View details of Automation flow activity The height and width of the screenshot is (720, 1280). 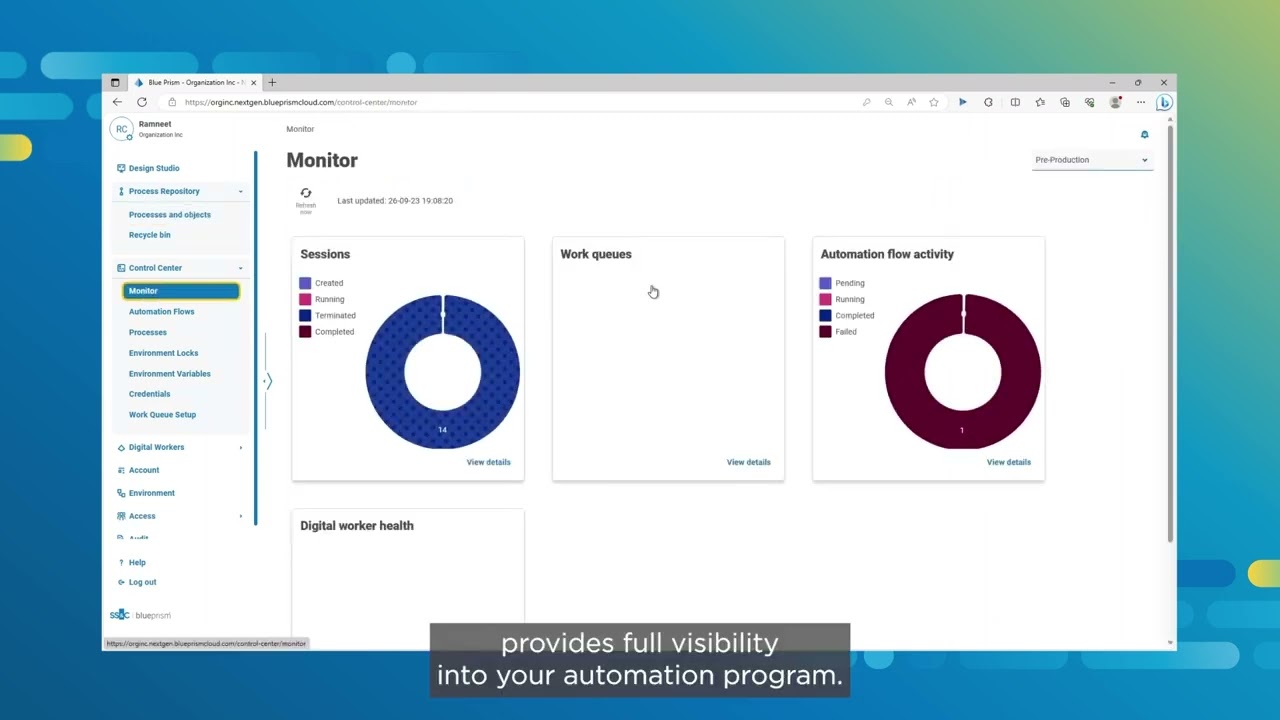tap(1008, 462)
